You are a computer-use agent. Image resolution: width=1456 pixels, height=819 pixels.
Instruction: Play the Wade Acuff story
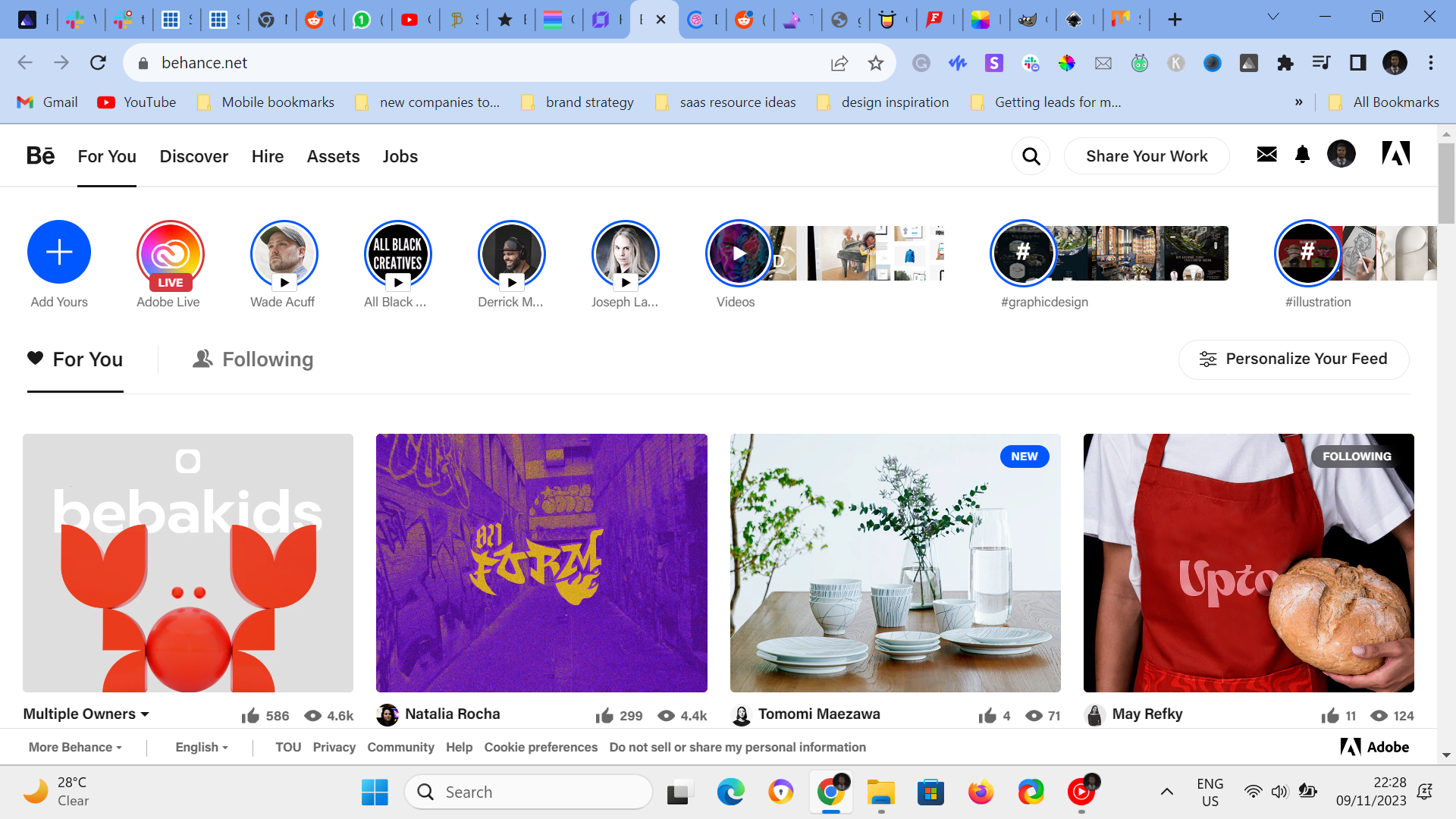pos(284,254)
